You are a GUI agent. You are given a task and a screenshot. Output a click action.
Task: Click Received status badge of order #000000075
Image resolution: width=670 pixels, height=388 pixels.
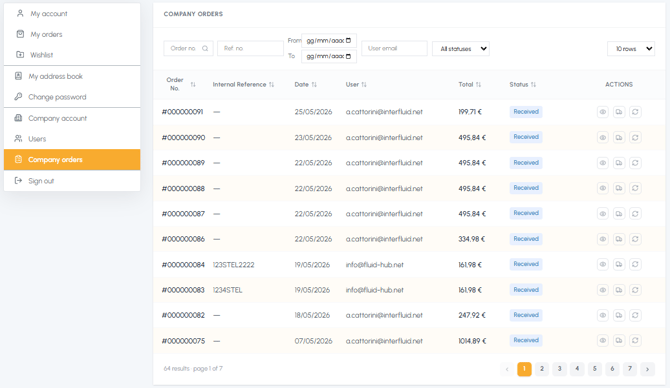(526, 341)
